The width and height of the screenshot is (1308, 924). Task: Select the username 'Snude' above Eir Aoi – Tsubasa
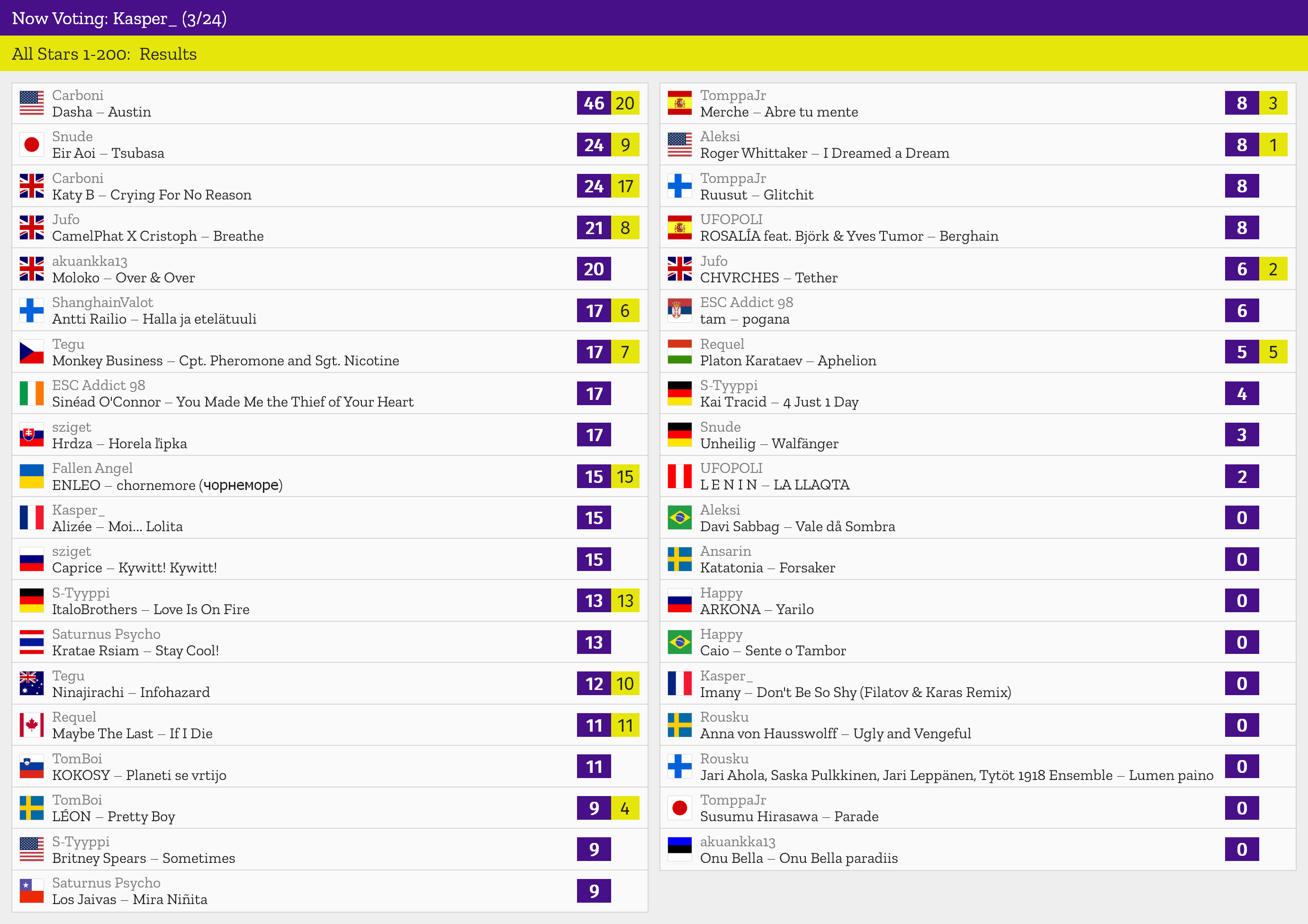pos(72,136)
